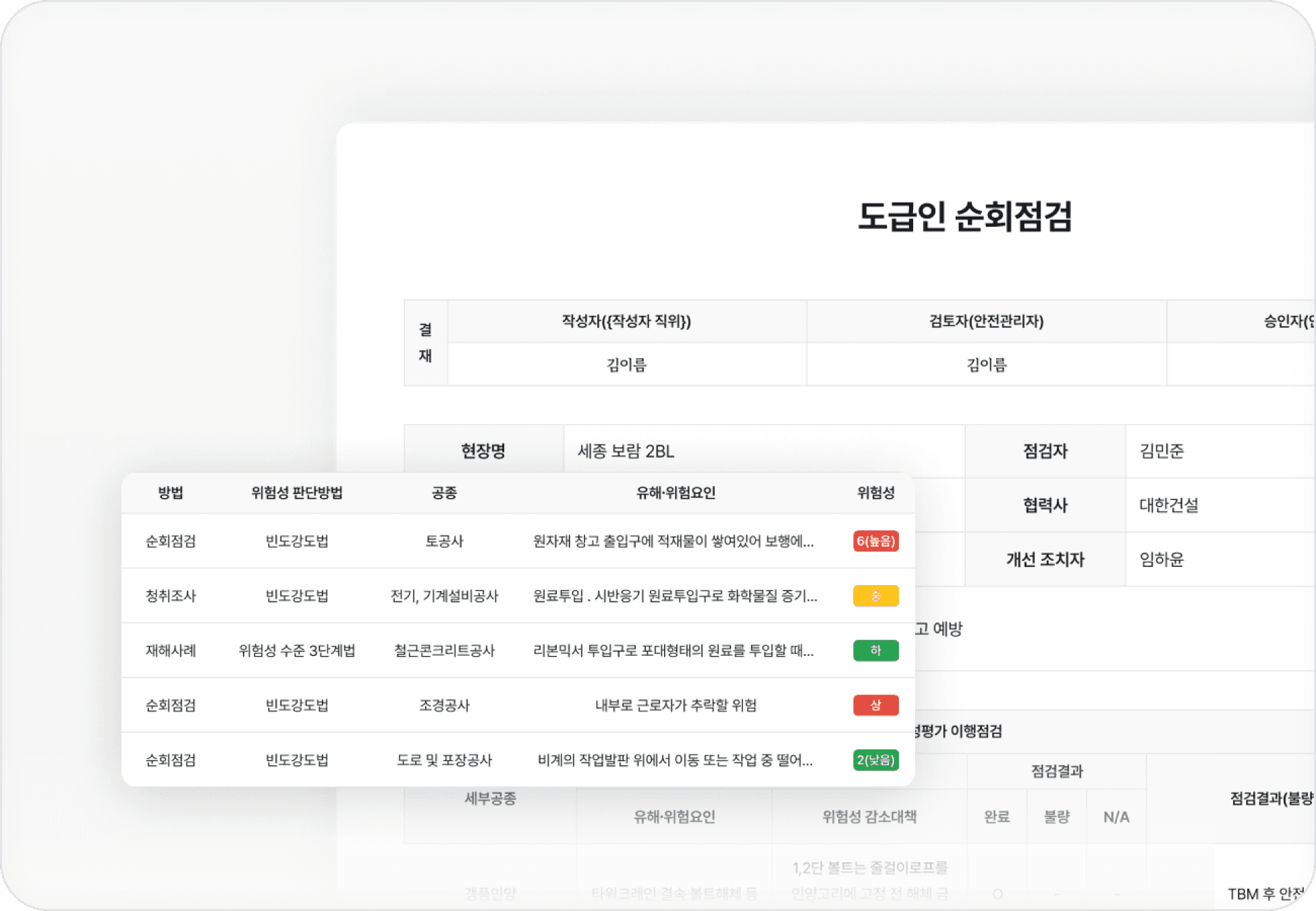Select the 순회점검 row for 토공사
1316x911 pixels.
click(x=169, y=541)
